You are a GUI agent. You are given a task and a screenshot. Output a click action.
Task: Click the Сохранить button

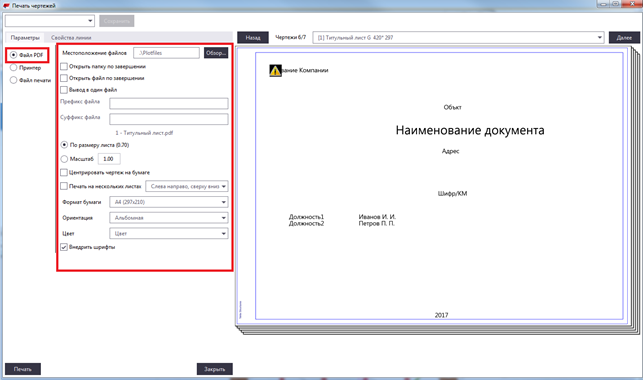pos(116,21)
